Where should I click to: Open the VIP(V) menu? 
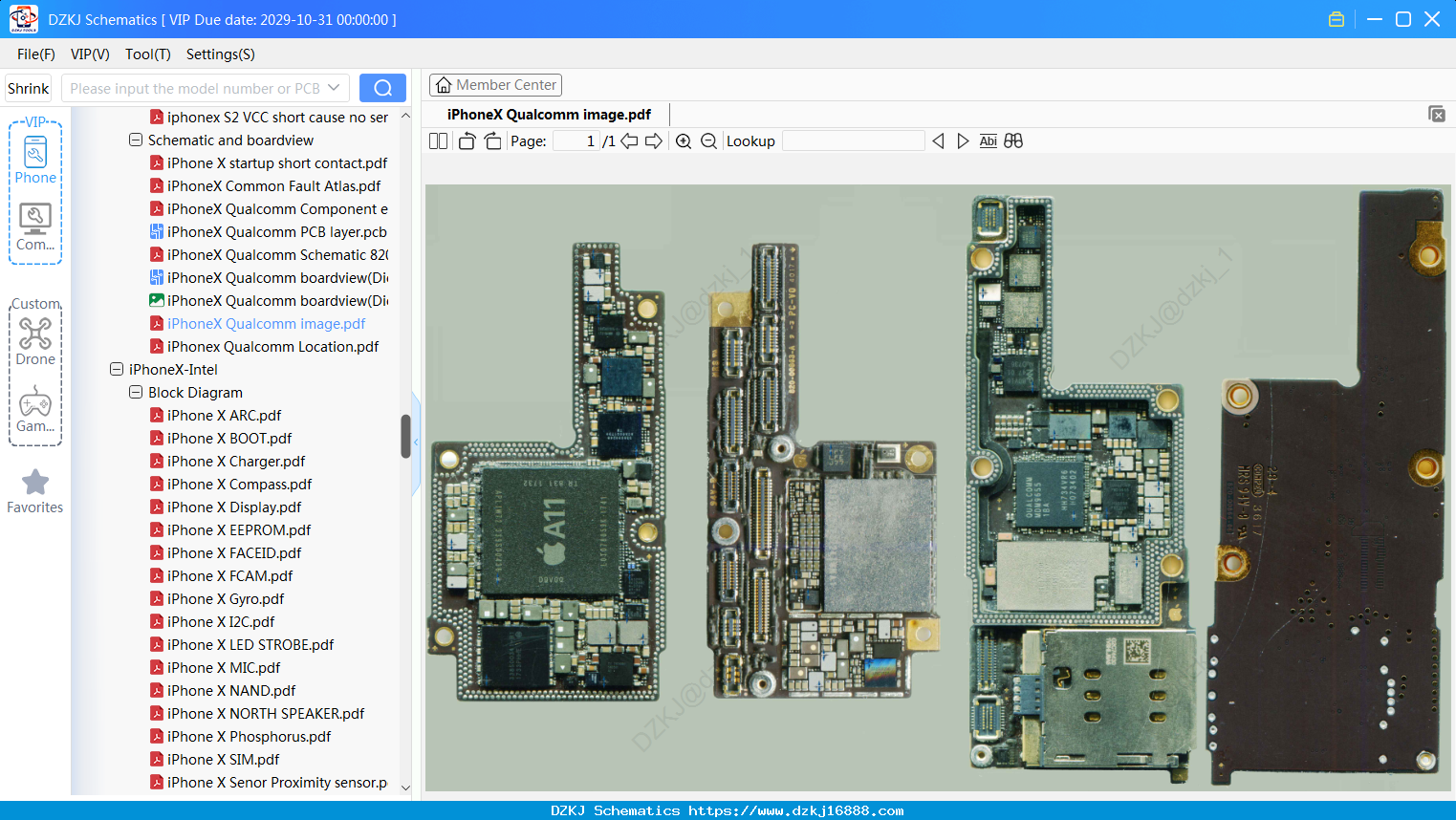(90, 54)
